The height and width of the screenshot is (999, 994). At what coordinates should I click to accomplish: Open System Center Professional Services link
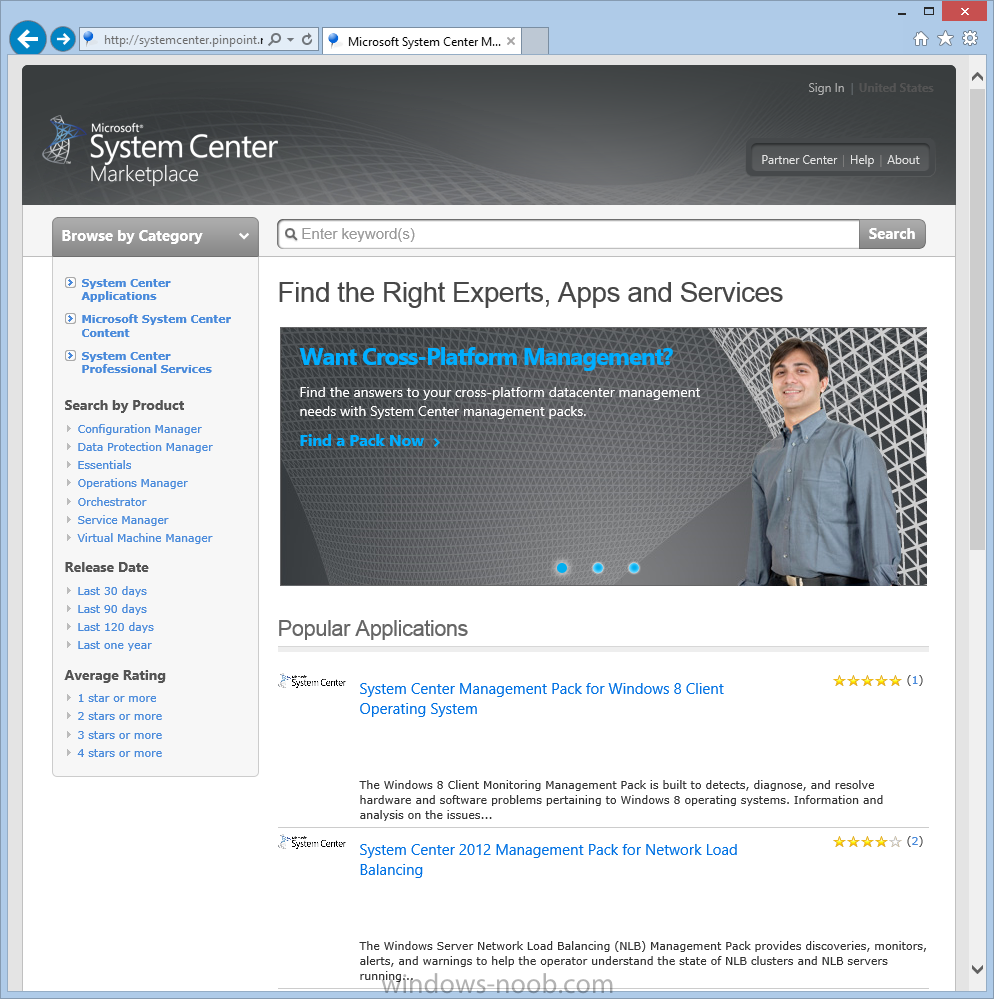147,363
